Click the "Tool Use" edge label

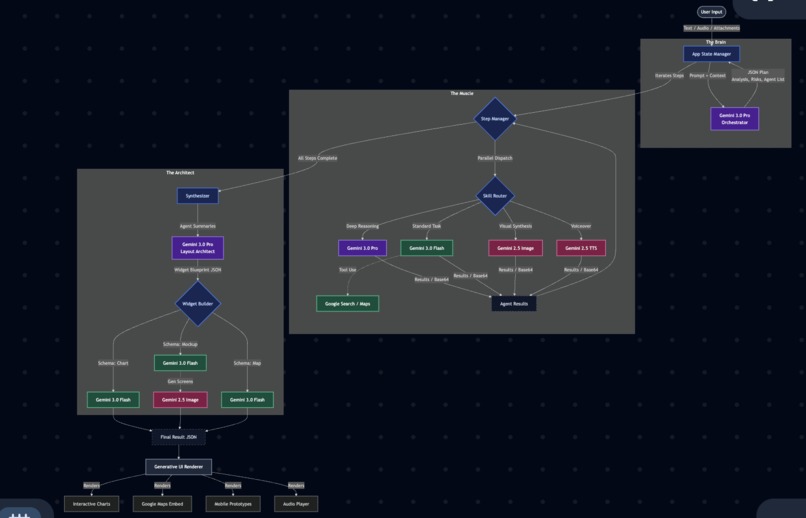(347, 270)
